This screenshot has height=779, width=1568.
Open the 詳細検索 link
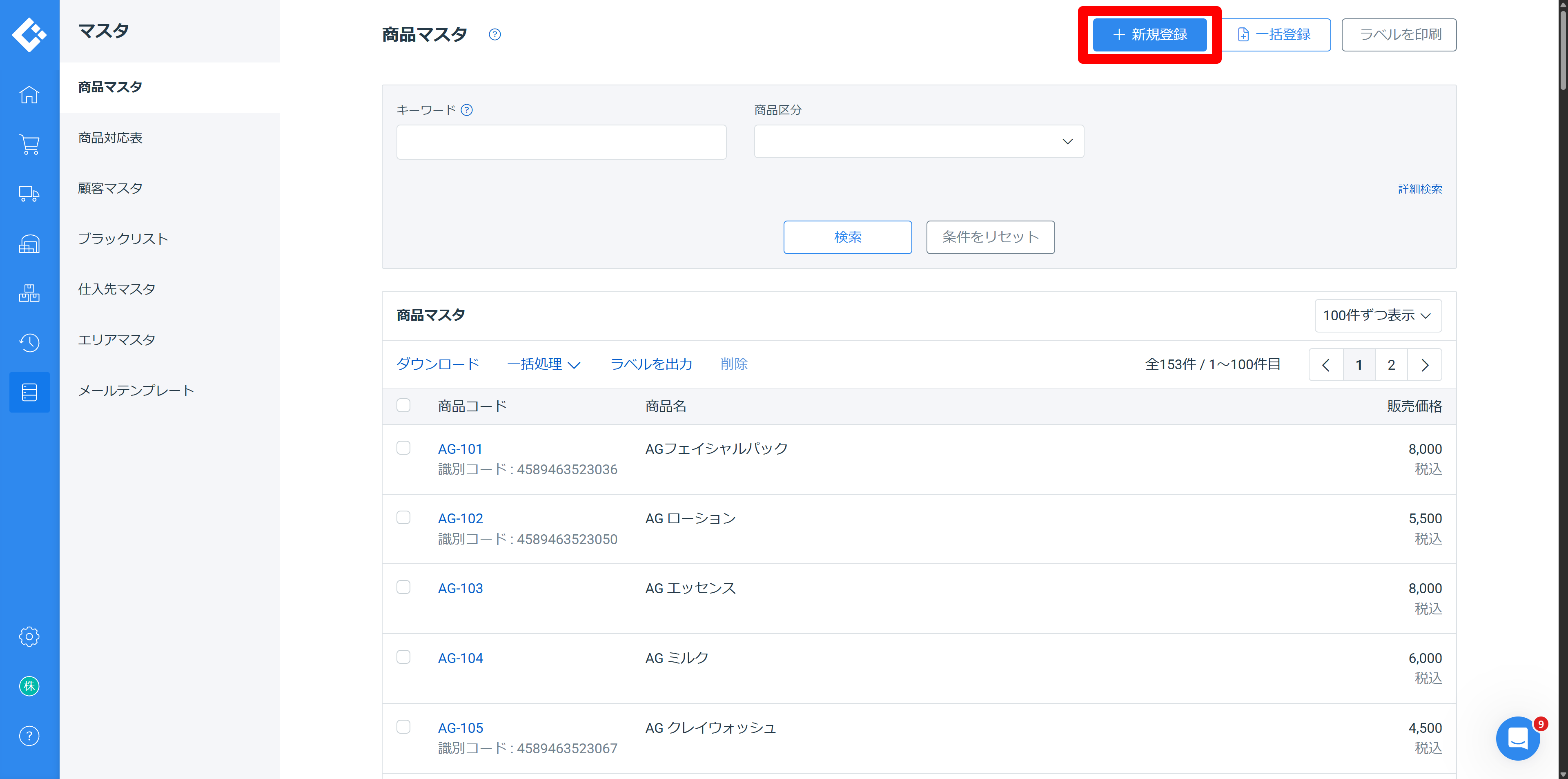tap(1420, 189)
